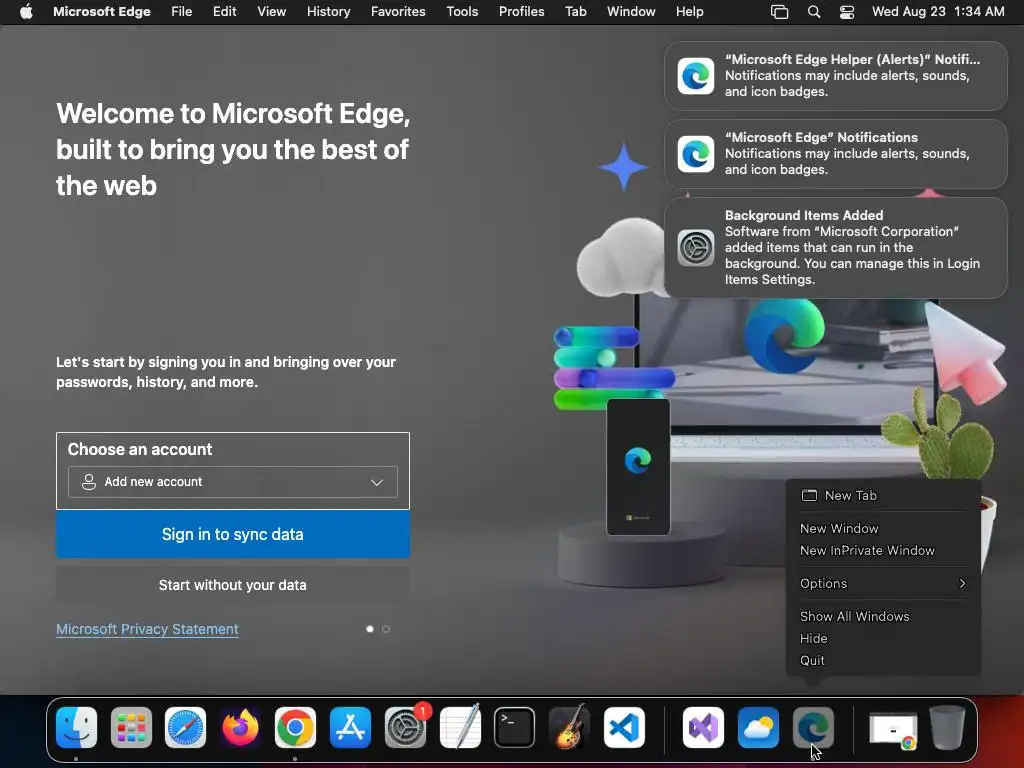This screenshot has height=768, width=1024.
Task: Open "Microsoft Edge" Notifications banner text
Action: pyautogui.click(x=847, y=153)
